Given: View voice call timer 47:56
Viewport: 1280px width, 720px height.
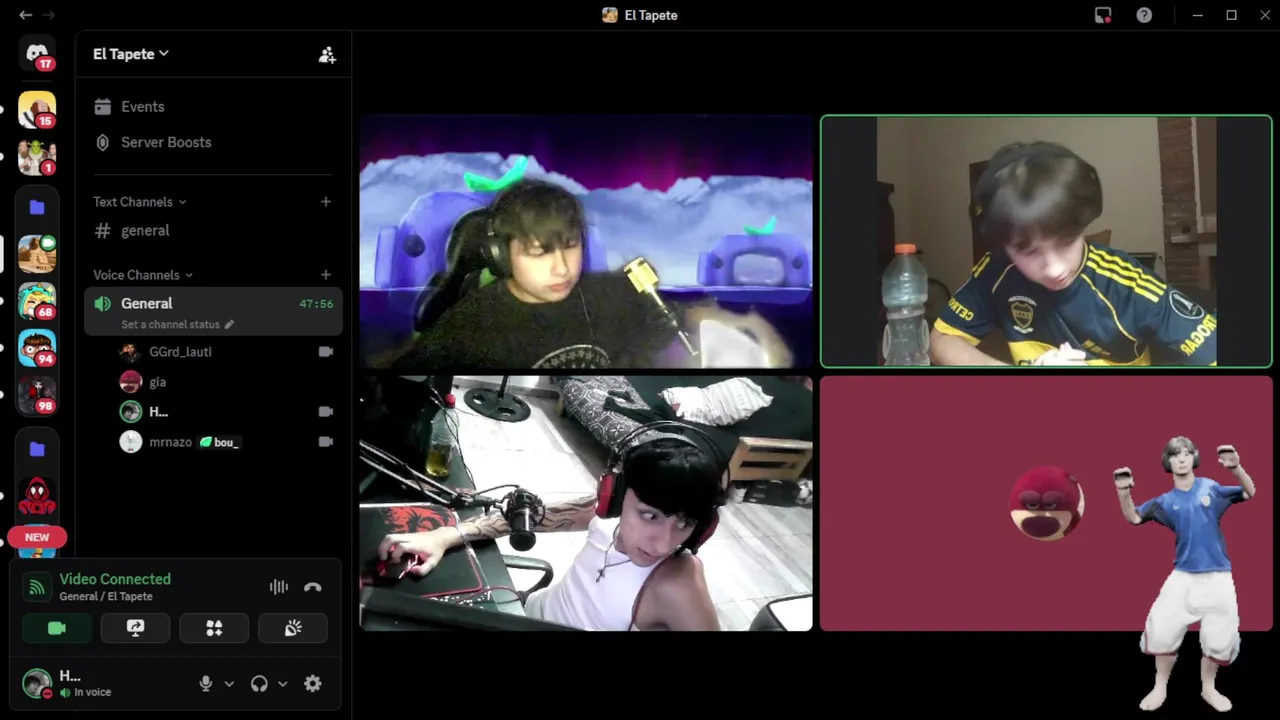Looking at the screenshot, I should tap(316, 304).
